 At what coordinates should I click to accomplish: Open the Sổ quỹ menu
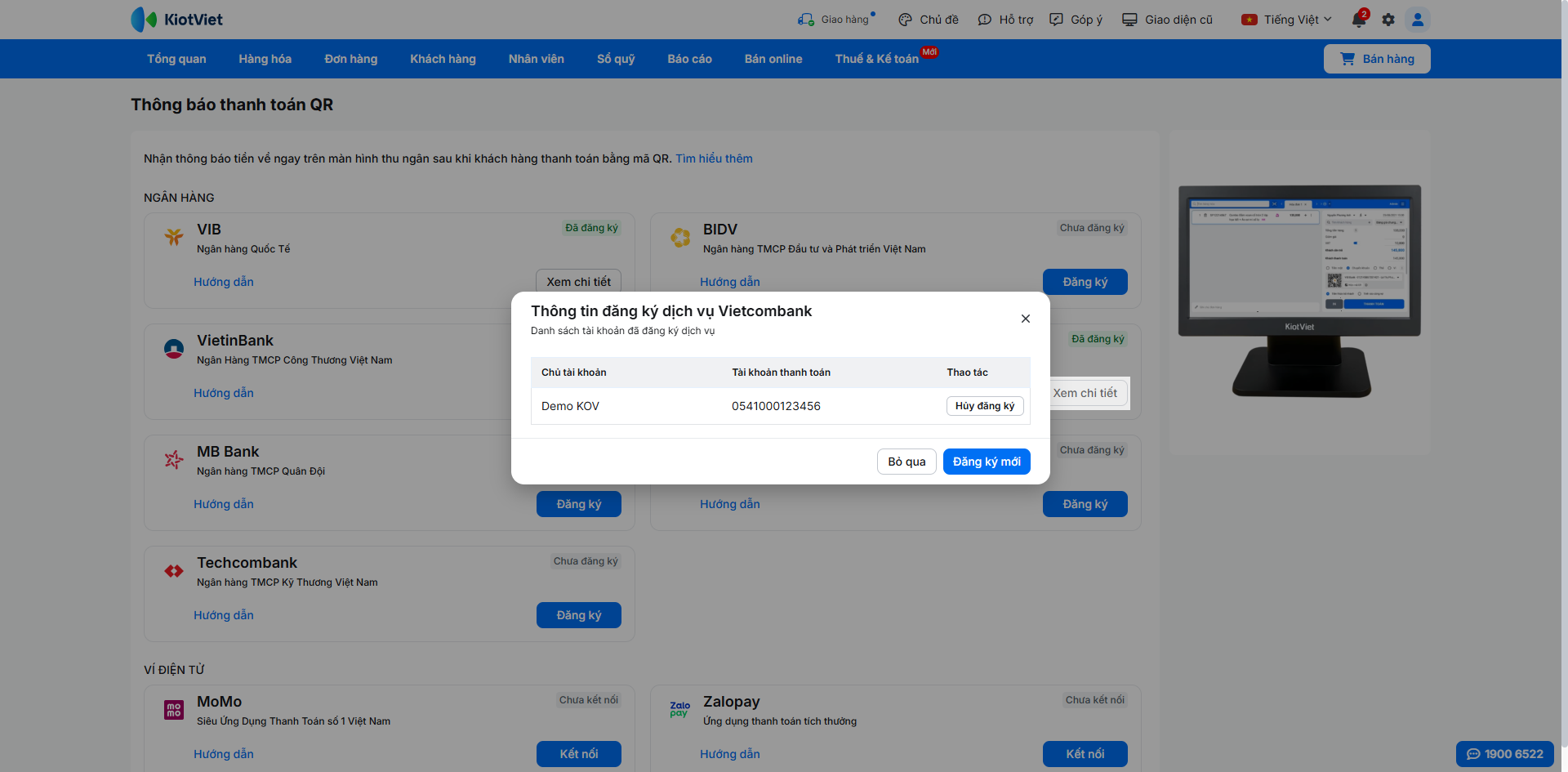(x=616, y=59)
